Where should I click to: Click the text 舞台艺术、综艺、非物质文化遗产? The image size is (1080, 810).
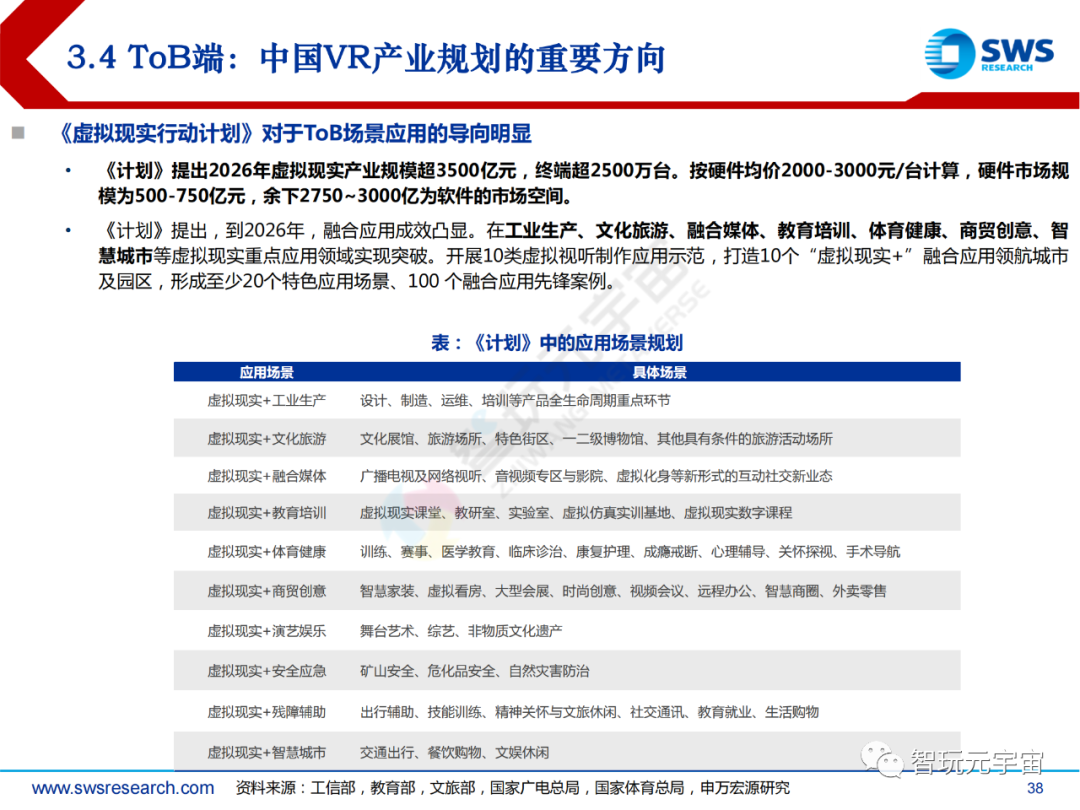pos(461,631)
